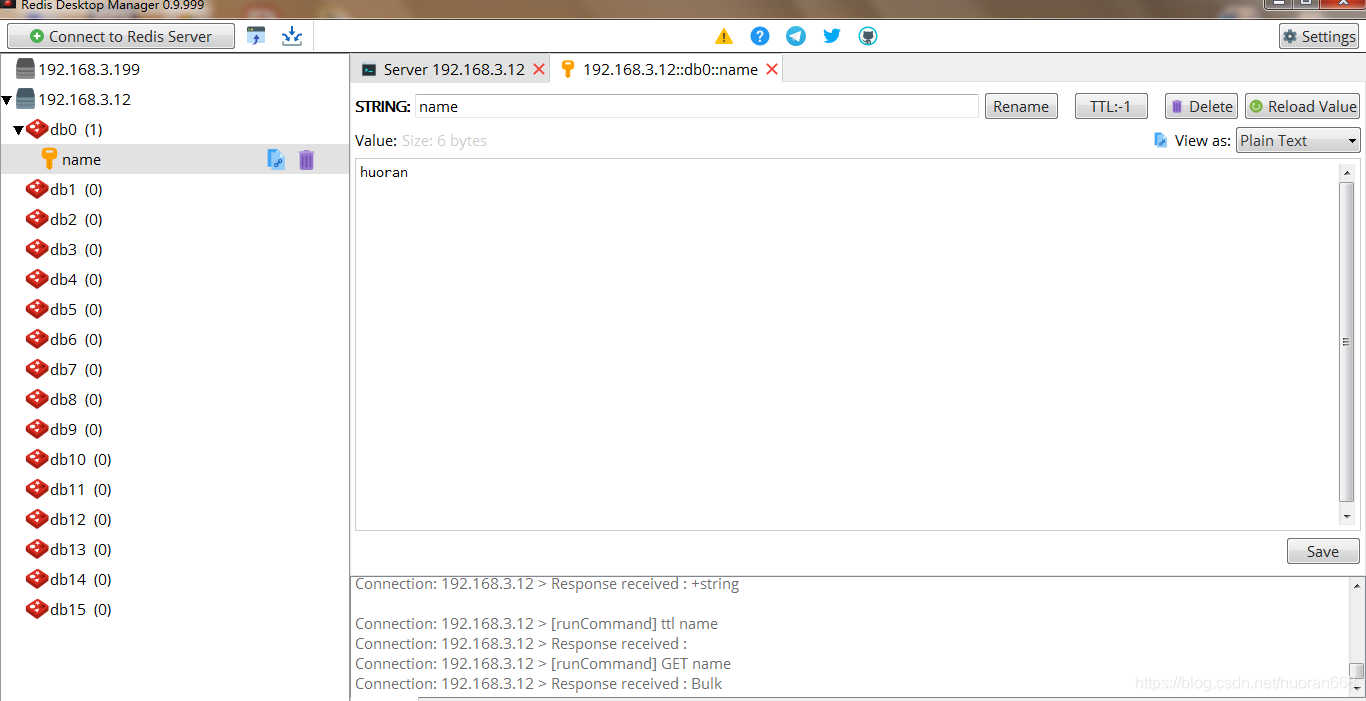Select the db11 (0) database row
Image resolution: width=1366 pixels, height=701 pixels.
pos(174,489)
